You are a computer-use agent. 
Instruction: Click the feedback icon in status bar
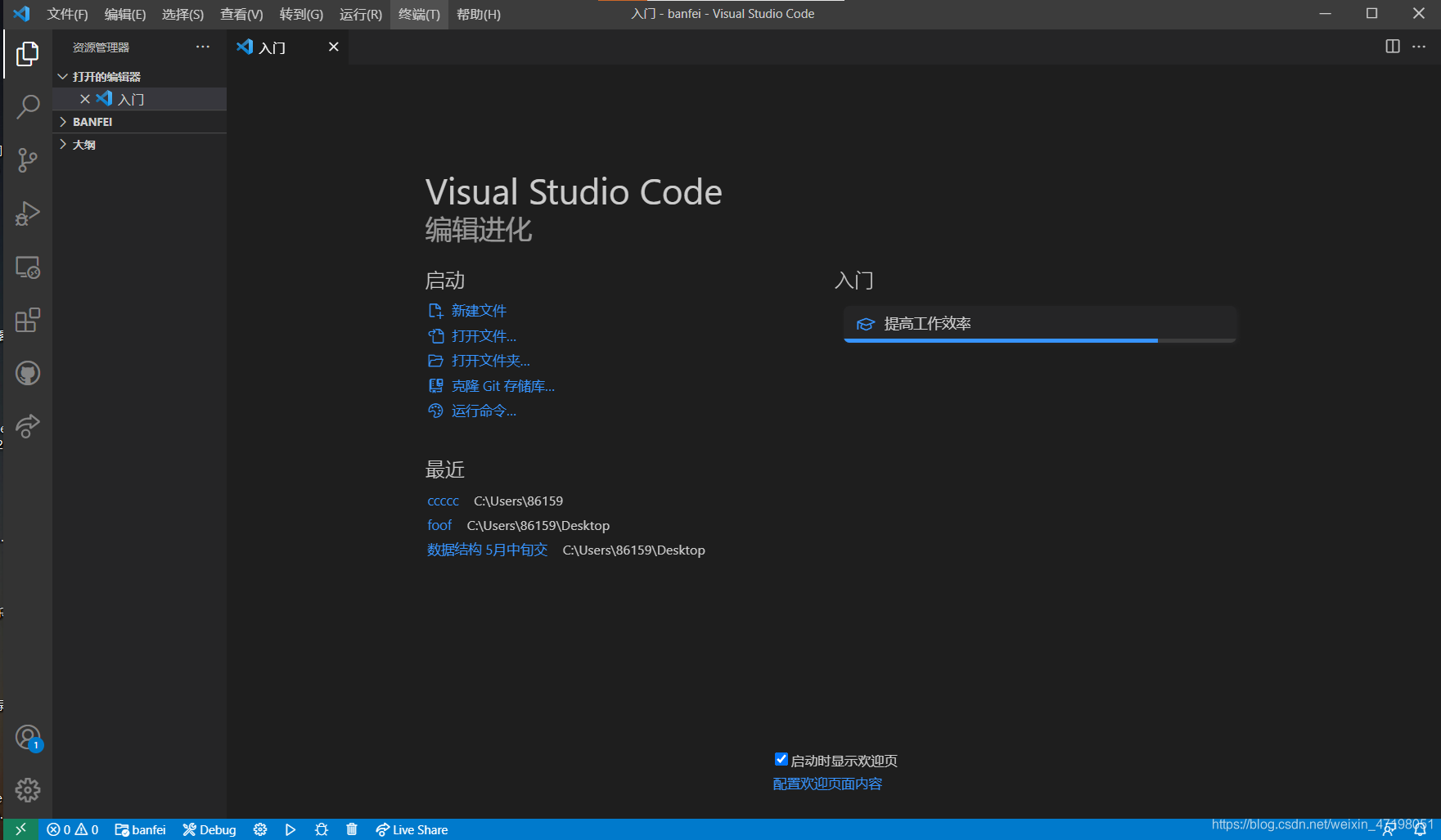tap(1389, 830)
